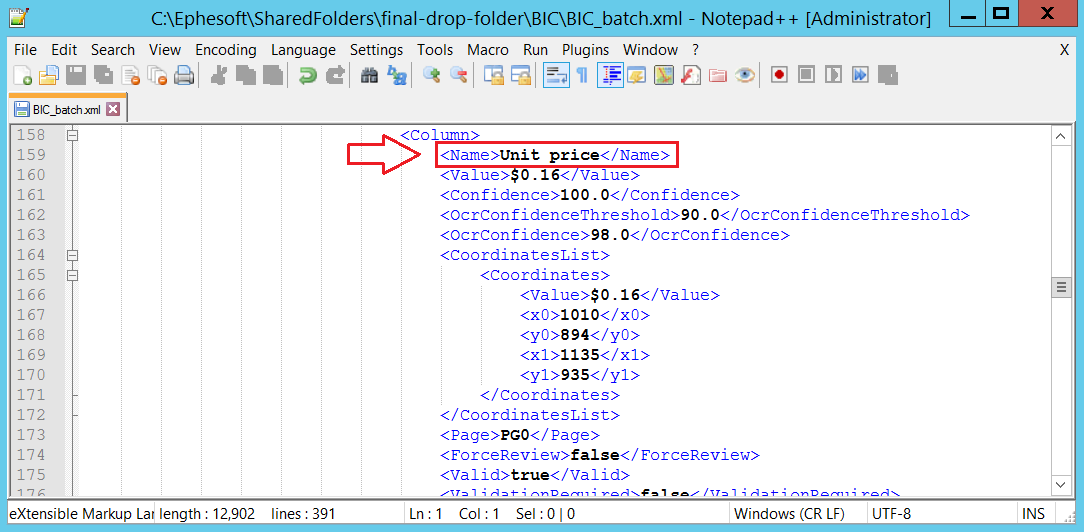Click the 98.0 OcrConfidence value

(610, 235)
